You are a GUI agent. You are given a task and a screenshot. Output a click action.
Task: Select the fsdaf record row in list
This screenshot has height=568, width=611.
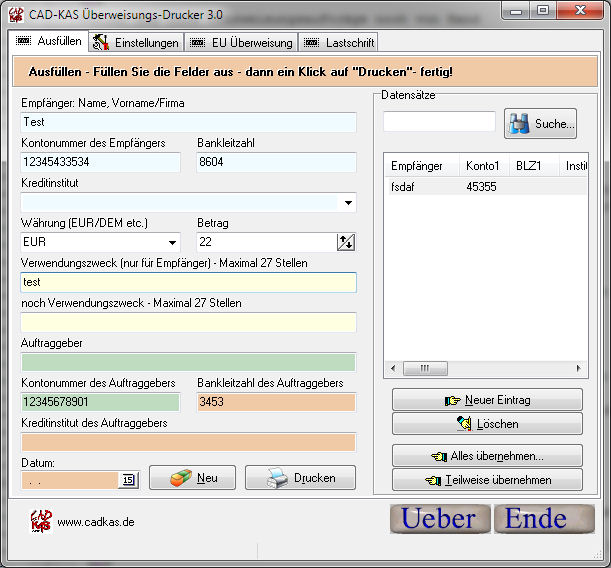pos(420,186)
